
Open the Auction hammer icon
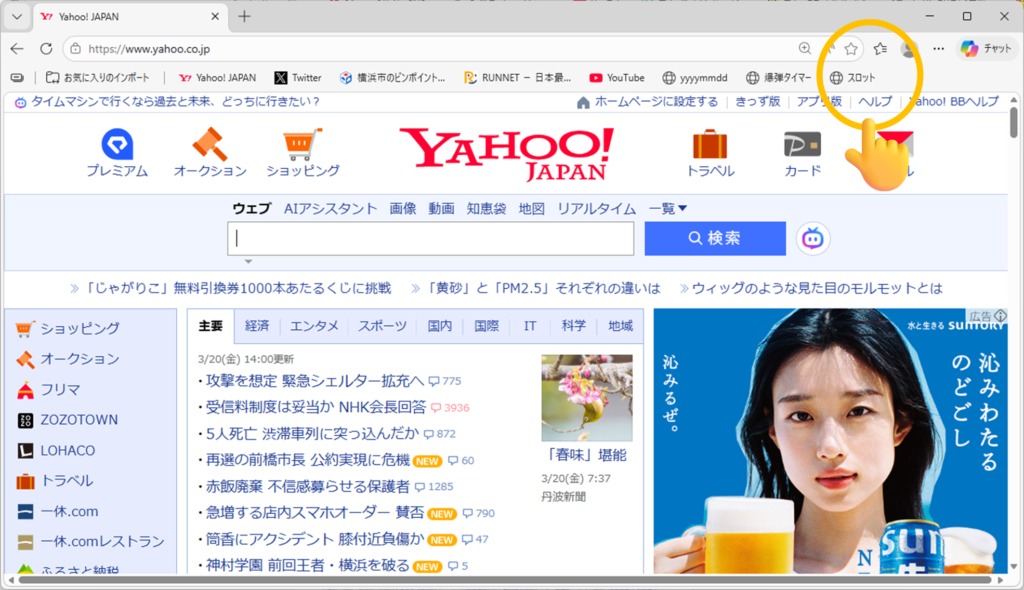tap(210, 144)
